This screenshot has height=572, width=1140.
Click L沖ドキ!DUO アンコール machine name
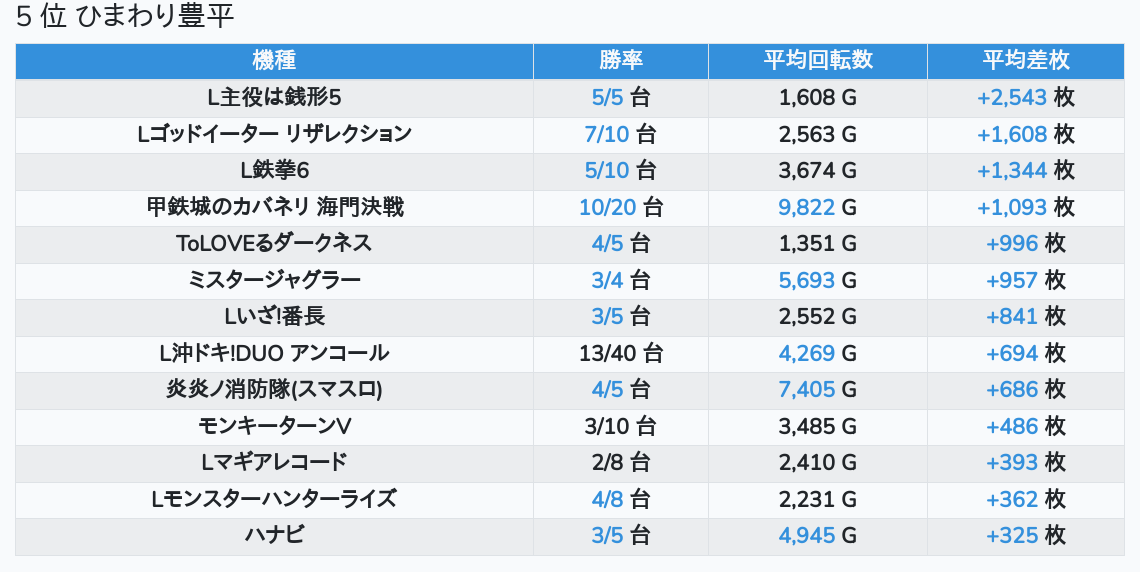(x=274, y=353)
